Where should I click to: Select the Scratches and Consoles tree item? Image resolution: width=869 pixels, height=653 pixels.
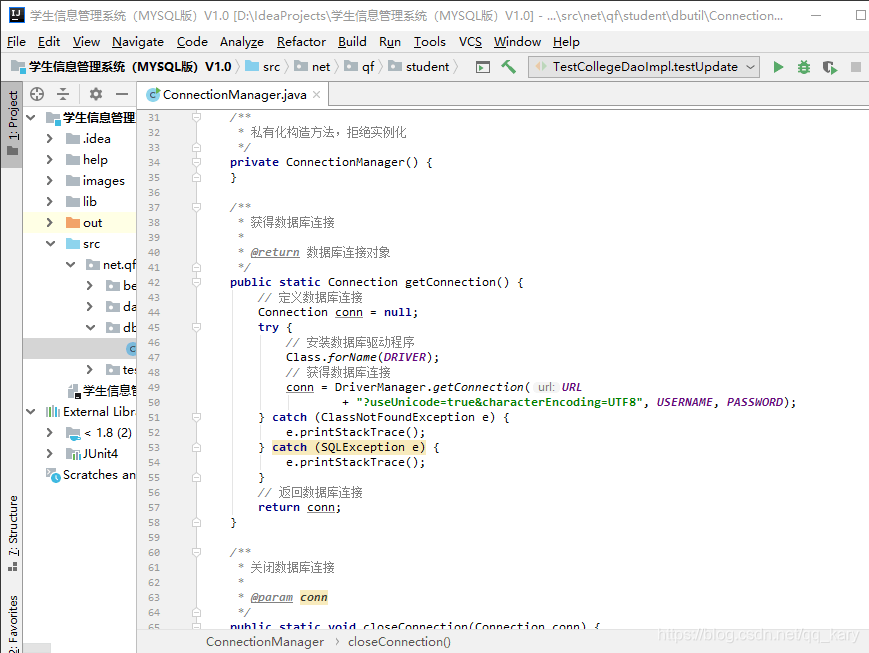(91, 475)
